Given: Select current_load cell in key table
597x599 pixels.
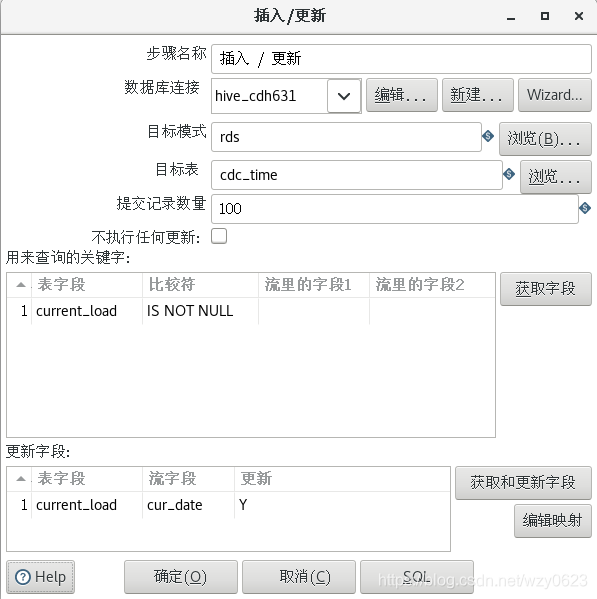Looking at the screenshot, I should [87, 311].
